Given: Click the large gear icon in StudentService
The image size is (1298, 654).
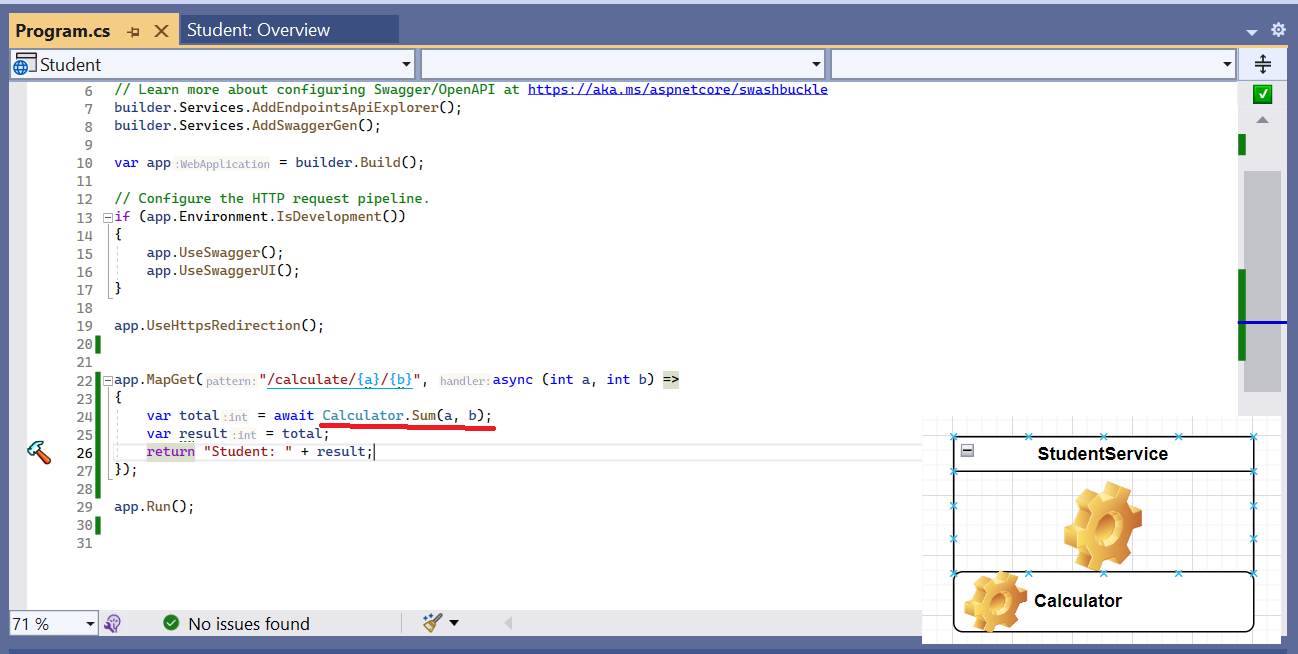Looking at the screenshot, I should point(1102,523).
